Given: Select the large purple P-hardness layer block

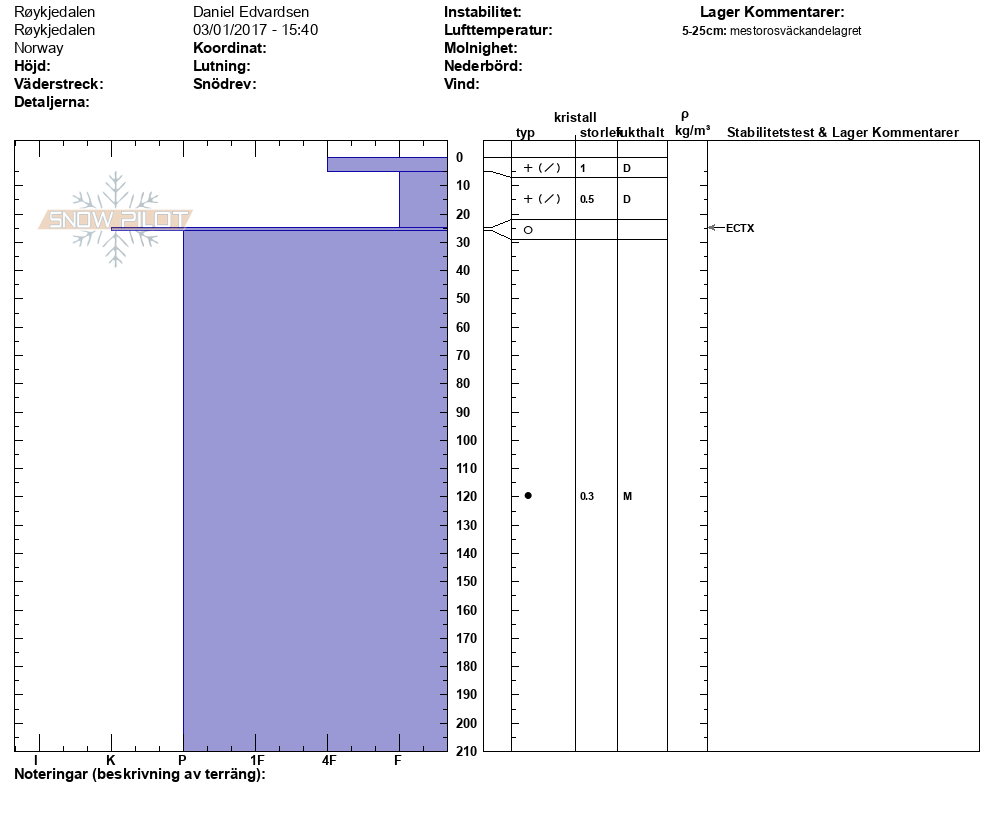Looking at the screenshot, I should tap(314, 490).
